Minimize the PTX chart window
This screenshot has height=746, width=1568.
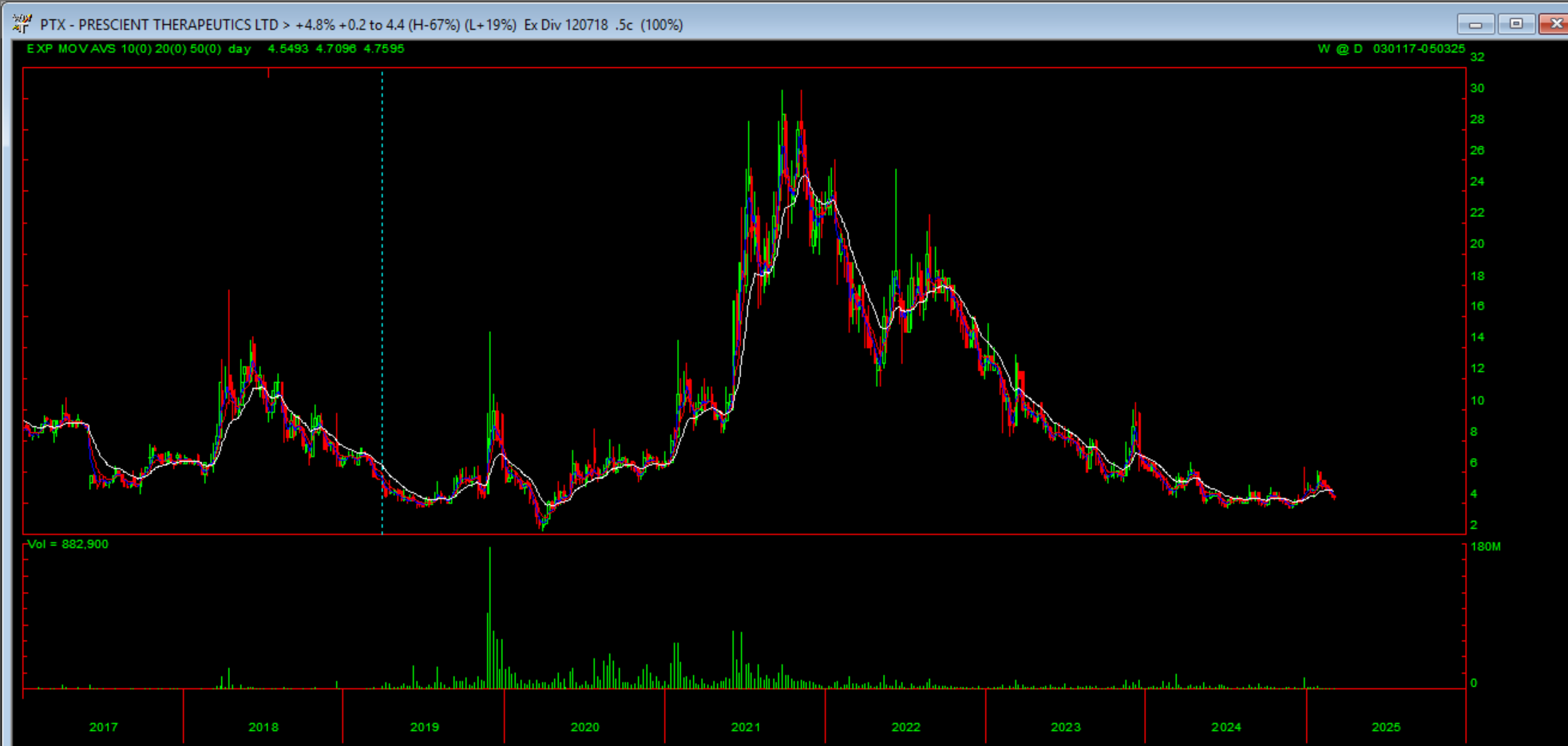pos(1475,24)
